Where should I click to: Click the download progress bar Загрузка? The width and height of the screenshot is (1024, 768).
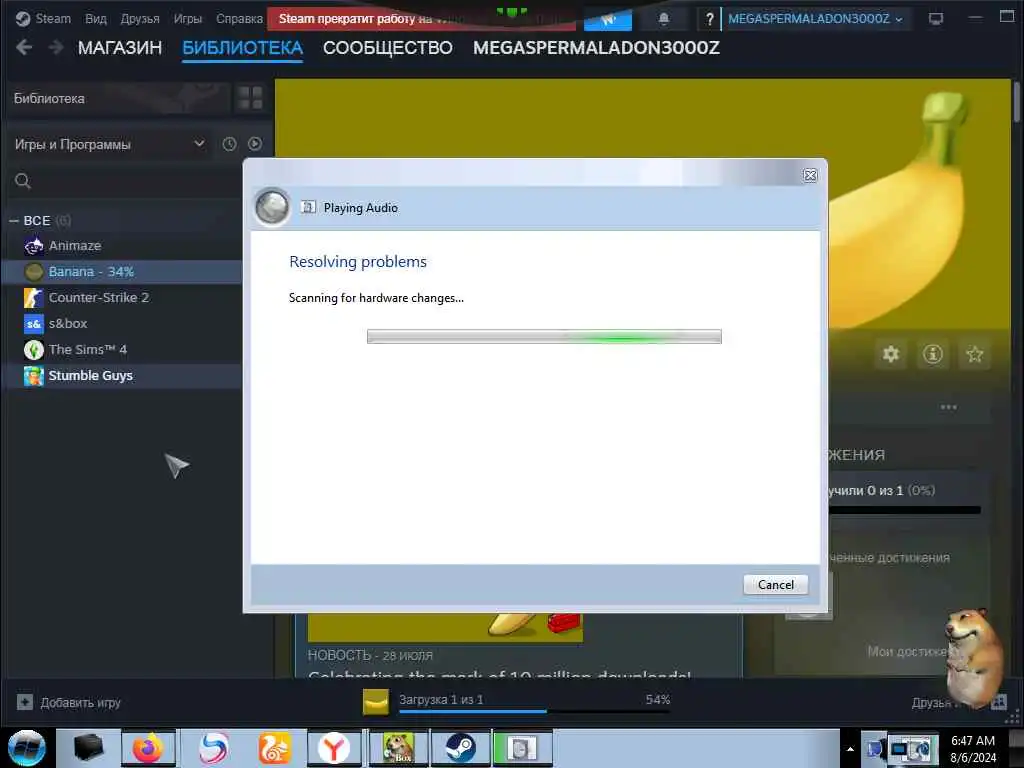(534, 711)
